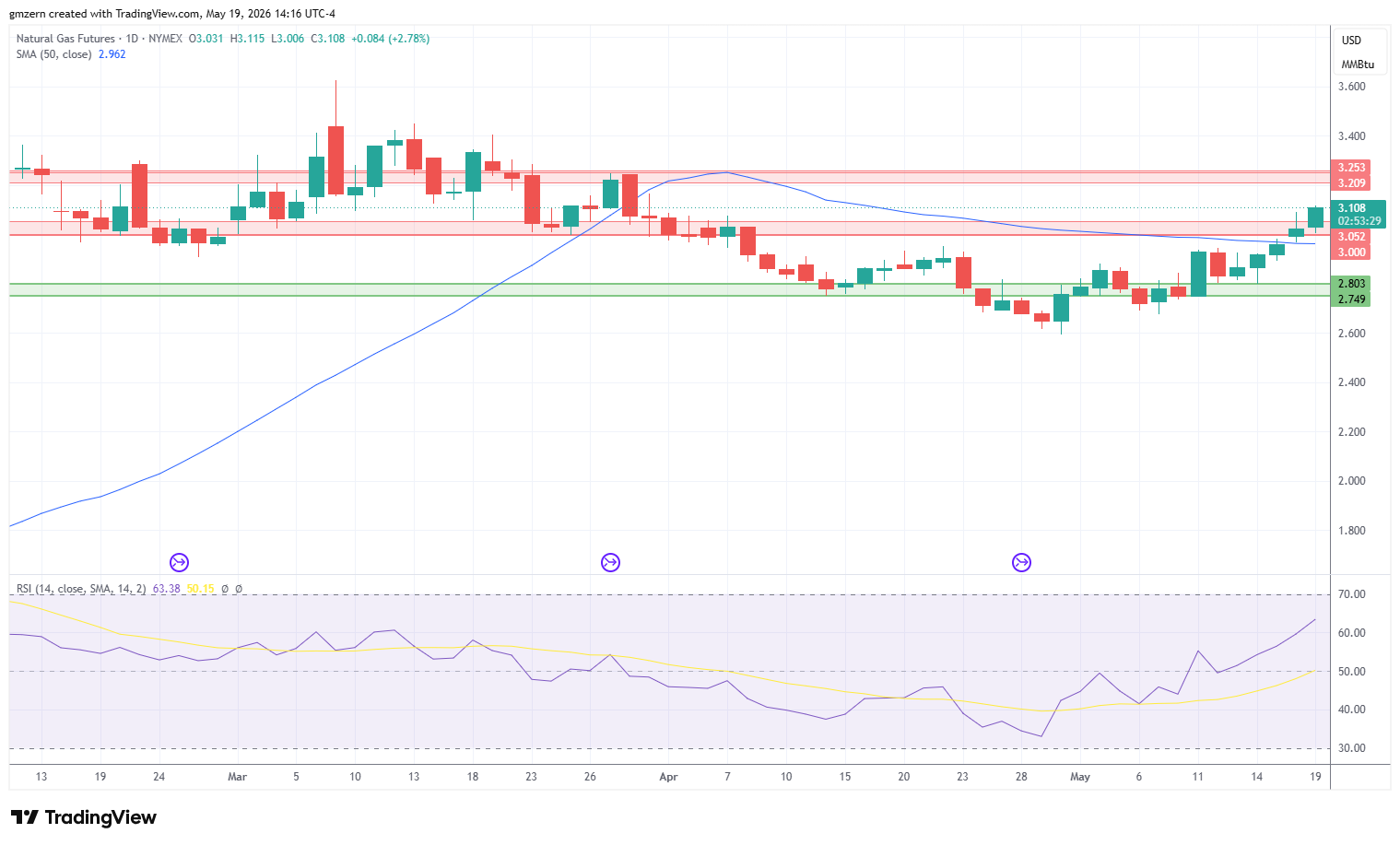The image size is (1400, 845).
Task: Click the SMA value 2.962
Action: point(112,54)
